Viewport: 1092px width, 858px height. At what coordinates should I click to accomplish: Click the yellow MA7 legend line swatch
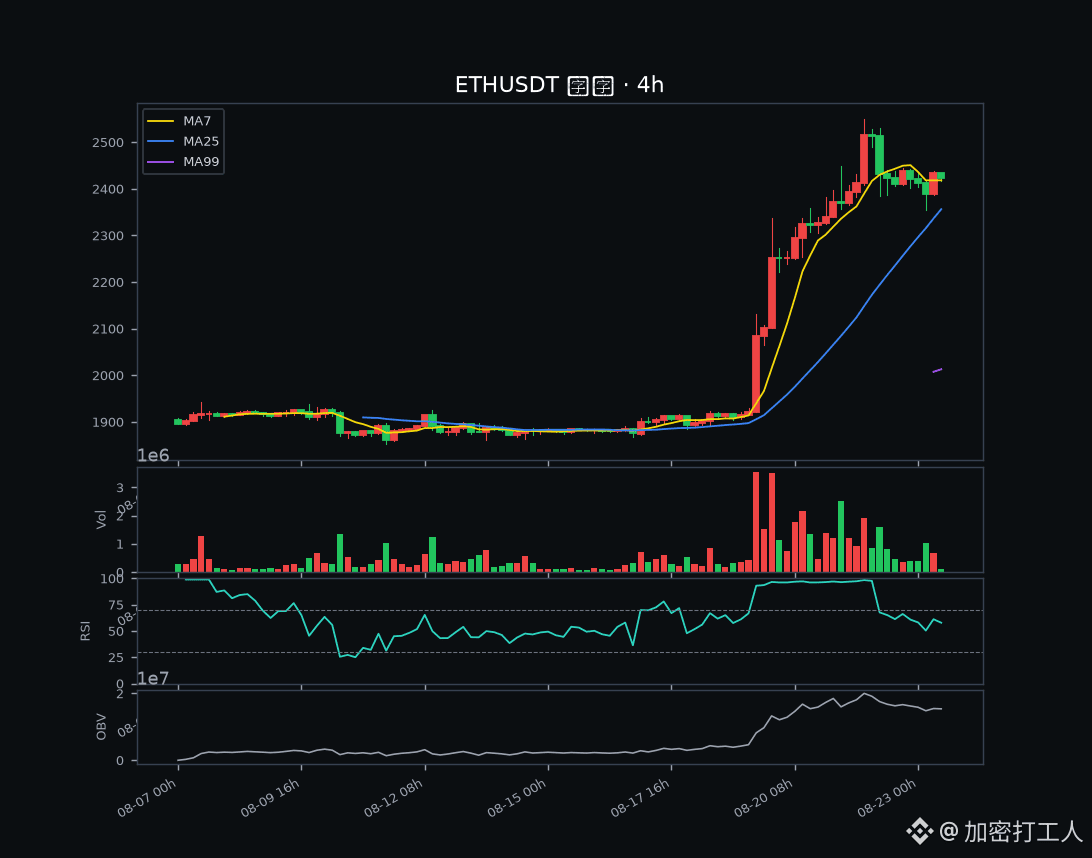tap(161, 121)
